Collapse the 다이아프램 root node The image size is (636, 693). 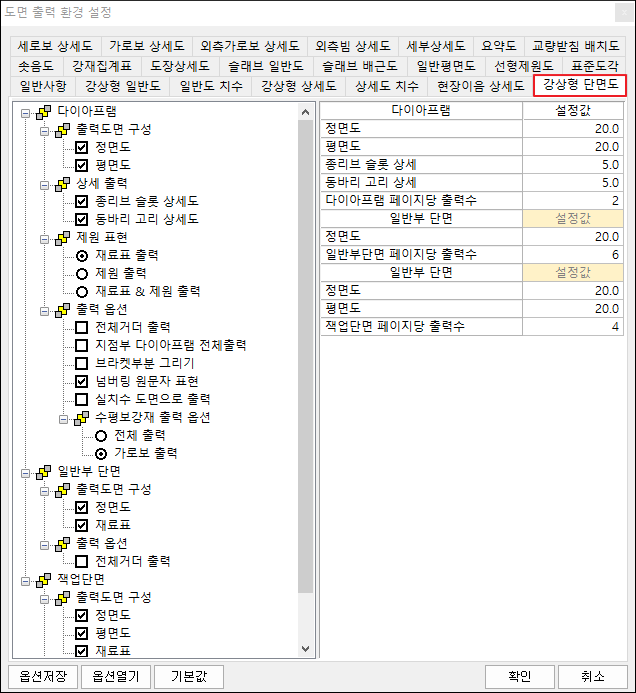click(x=26, y=114)
